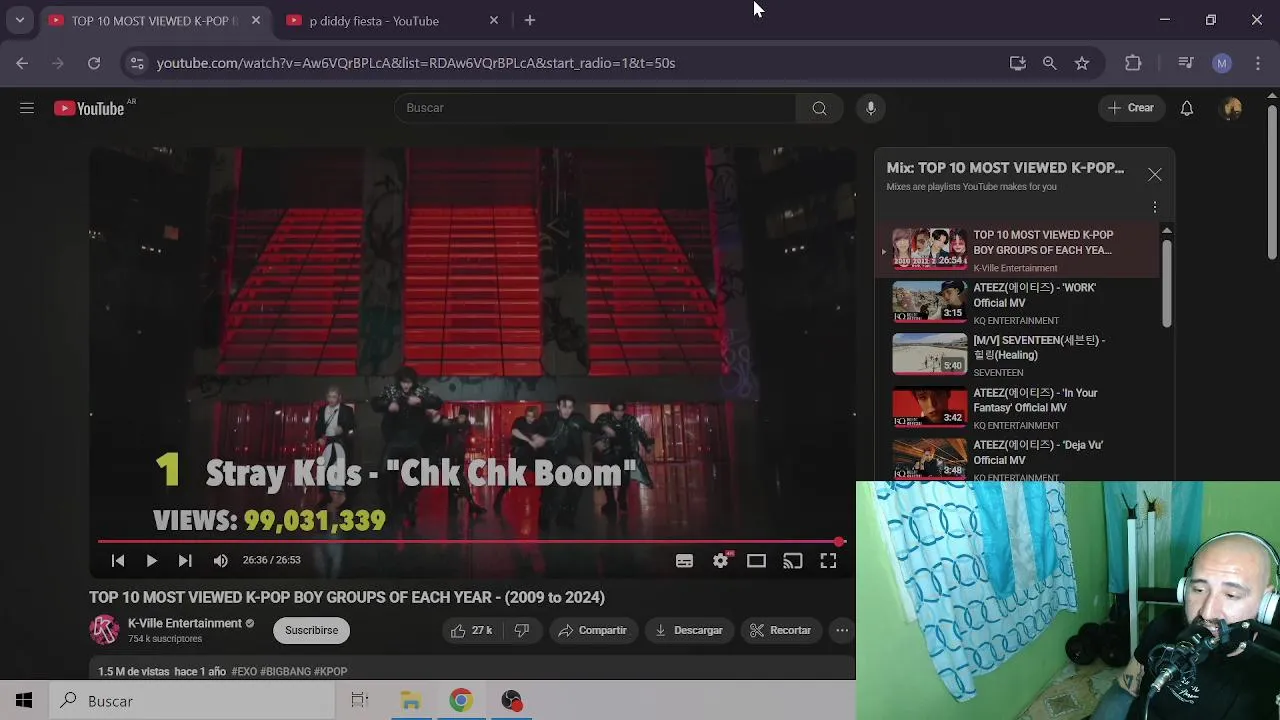The height and width of the screenshot is (720, 1280).
Task: Open the Chrome profile button
Action: click(x=1222, y=63)
